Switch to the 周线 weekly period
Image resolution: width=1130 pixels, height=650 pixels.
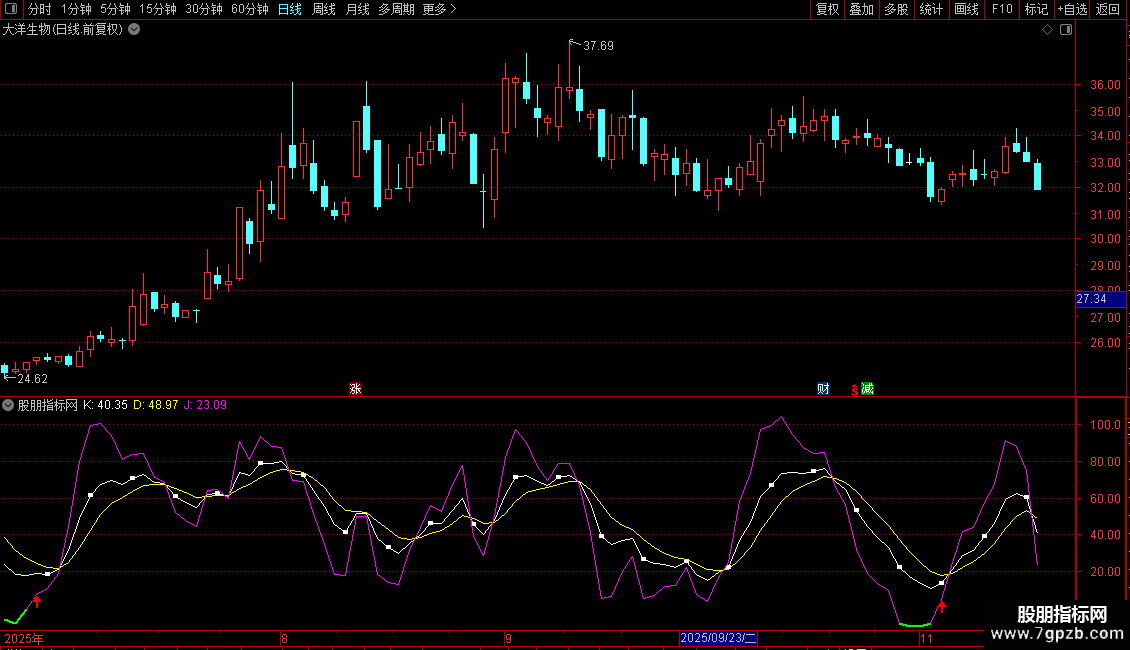click(324, 10)
